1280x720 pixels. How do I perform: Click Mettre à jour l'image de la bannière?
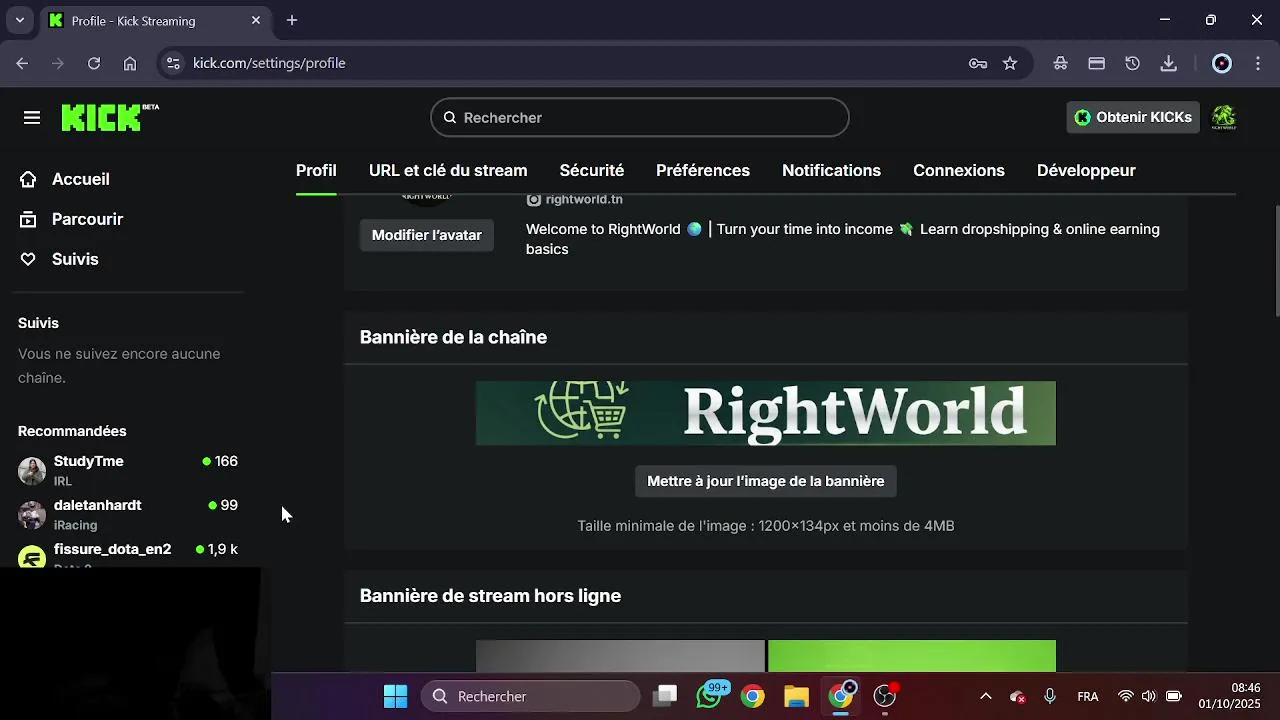766,481
